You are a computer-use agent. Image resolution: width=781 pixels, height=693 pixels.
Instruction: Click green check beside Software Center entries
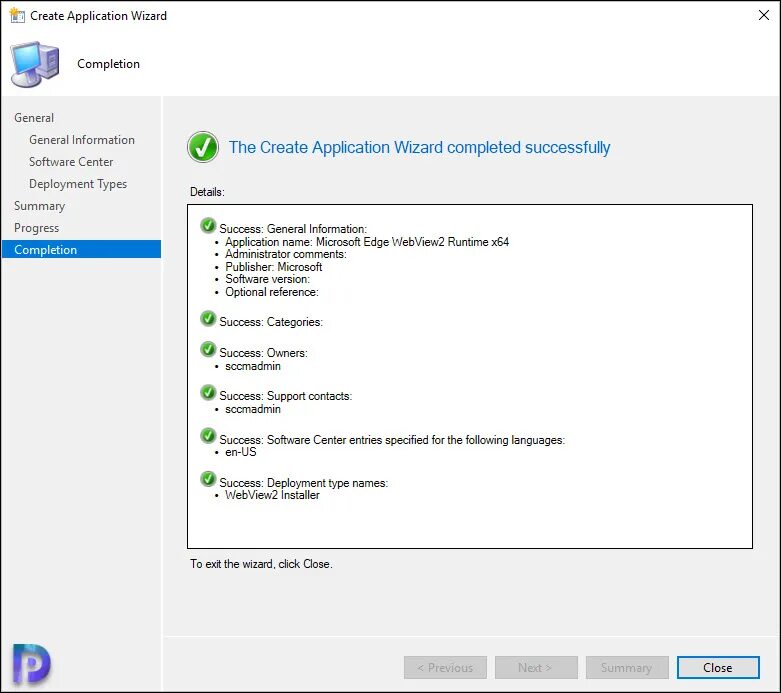pos(208,436)
